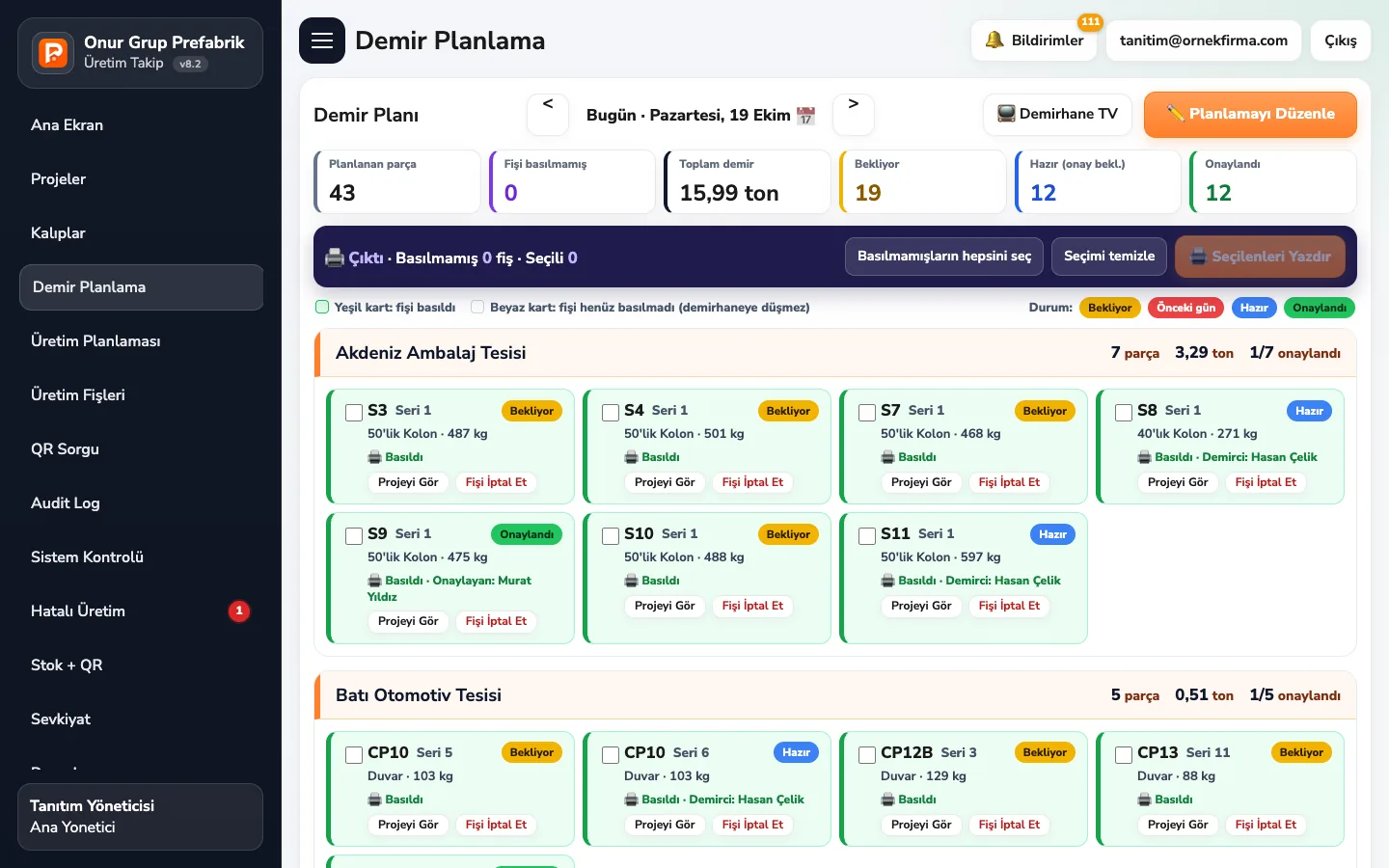Click the tanitim@ornekfirma.com account button
This screenshot has width=1389, height=868.
tap(1204, 41)
